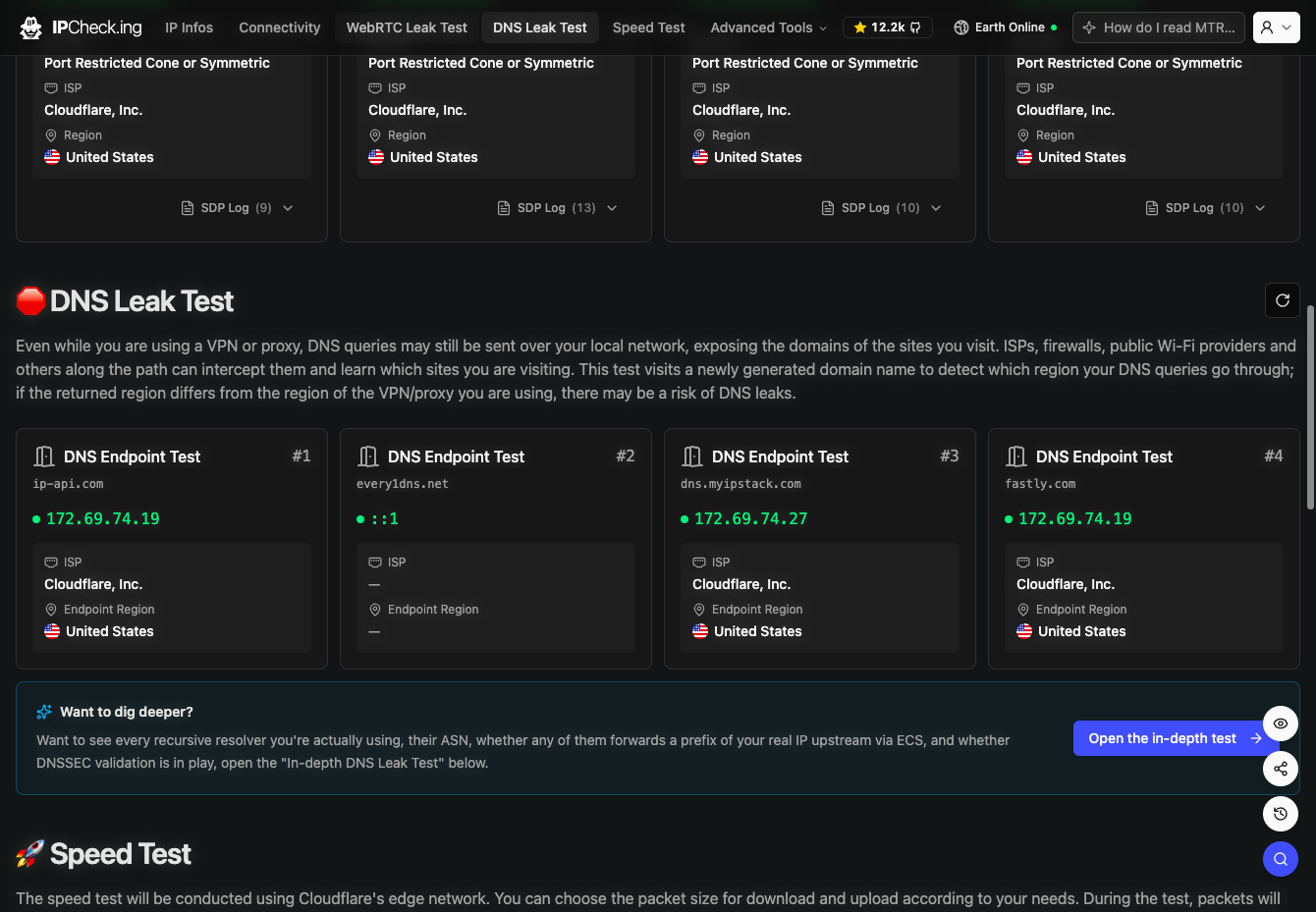The image size is (1316, 912).
Task: Click Cloudflare, Inc. in endpoint test #4
Action: (x=1066, y=584)
